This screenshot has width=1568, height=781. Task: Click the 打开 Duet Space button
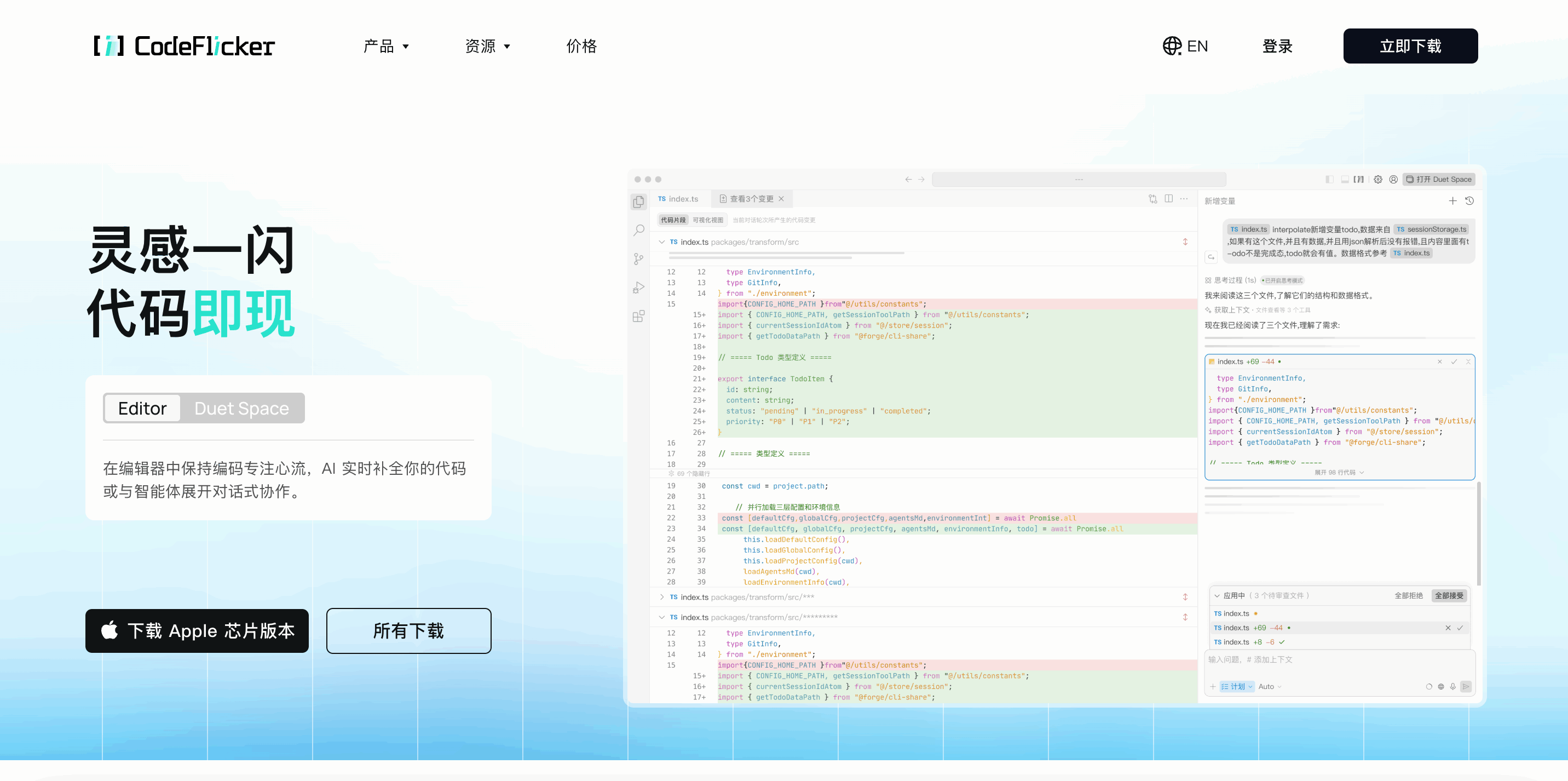click(x=1439, y=179)
